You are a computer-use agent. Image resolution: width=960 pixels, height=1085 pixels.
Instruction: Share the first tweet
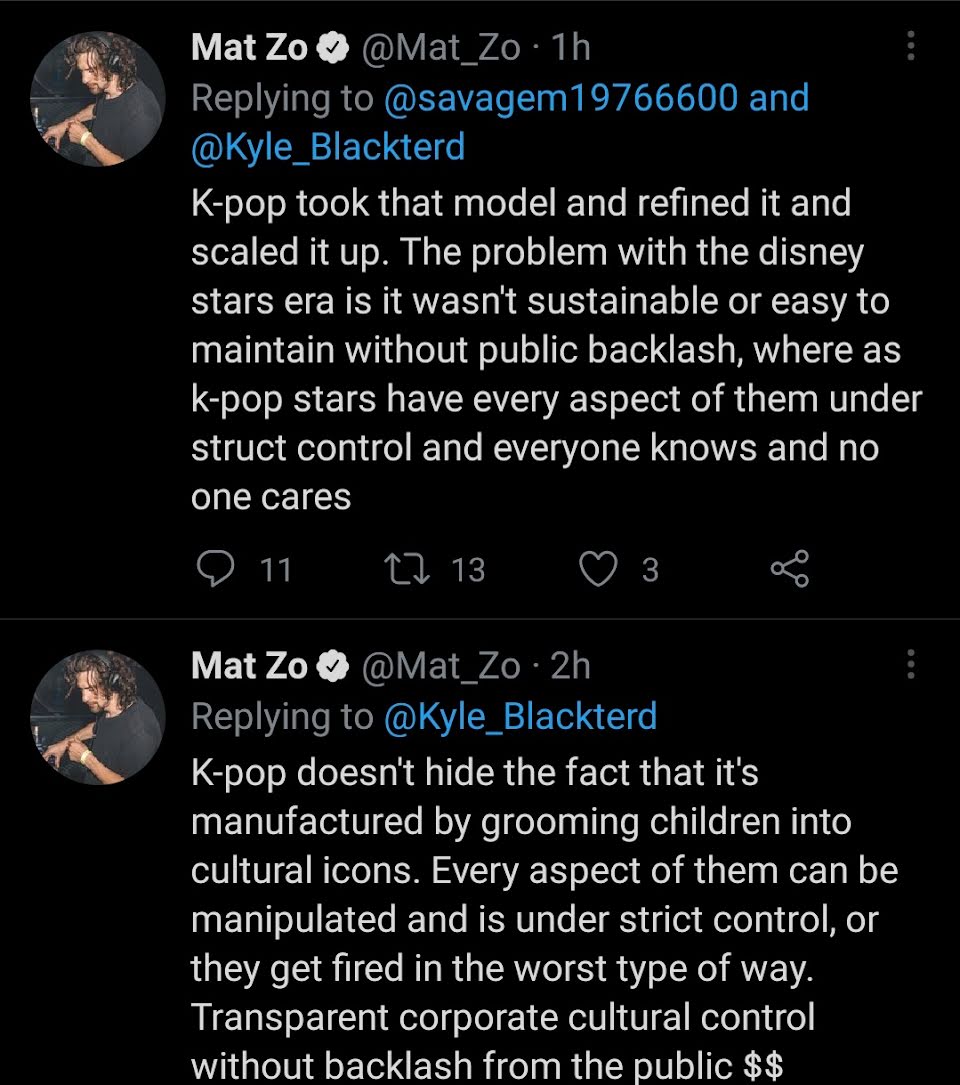[x=790, y=569]
